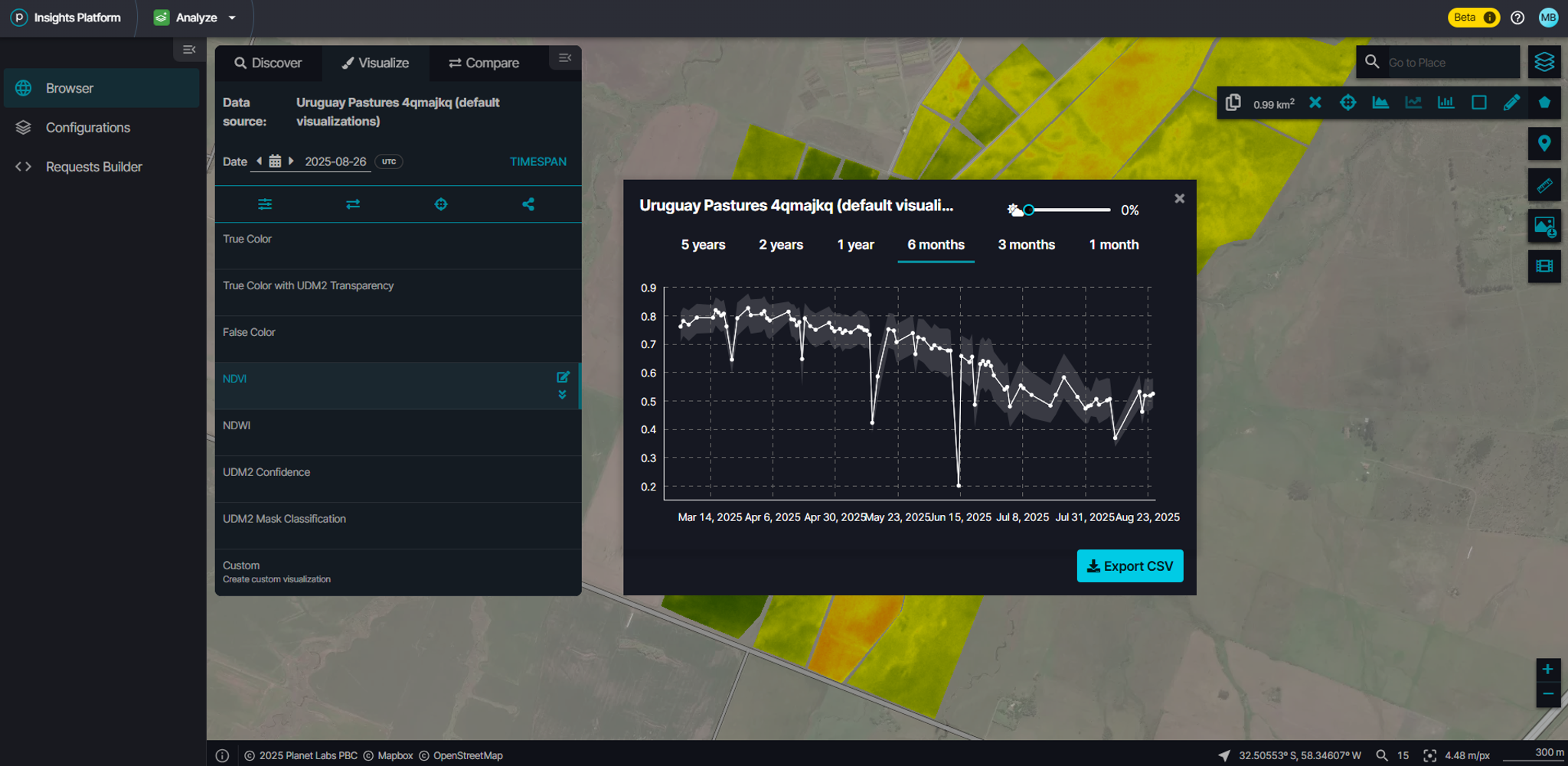The image size is (1568, 766).
Task: Open the help question mark icon
Action: pos(1517,18)
